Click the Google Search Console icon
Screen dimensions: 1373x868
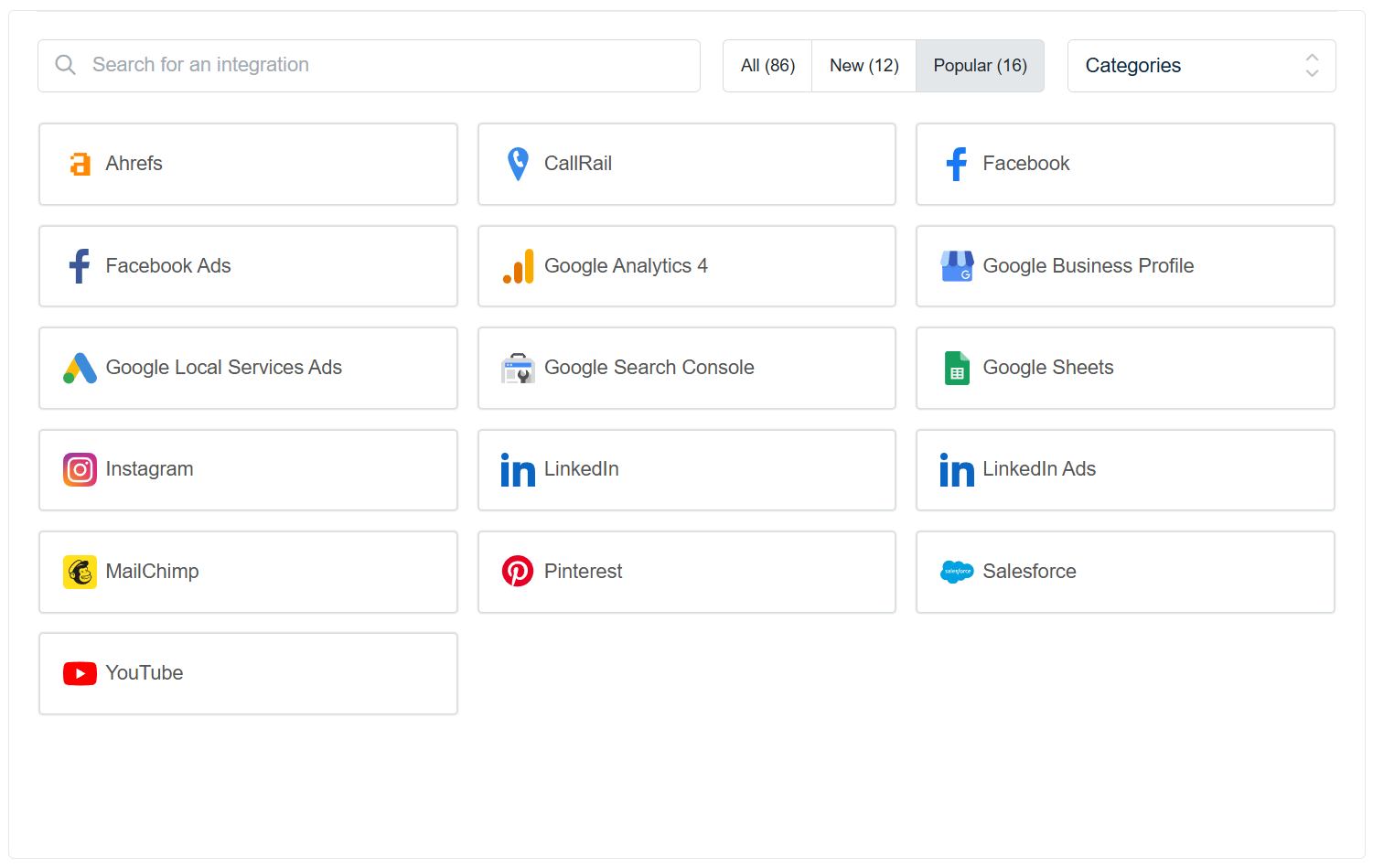[518, 368]
